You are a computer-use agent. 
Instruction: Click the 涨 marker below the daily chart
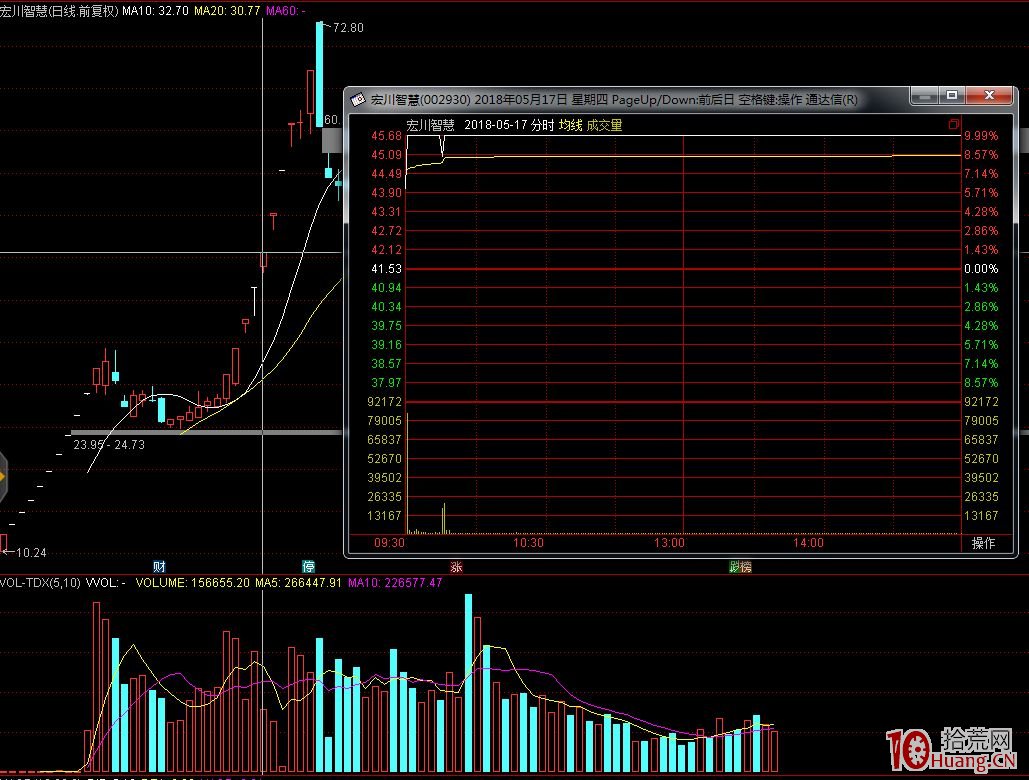click(456, 567)
